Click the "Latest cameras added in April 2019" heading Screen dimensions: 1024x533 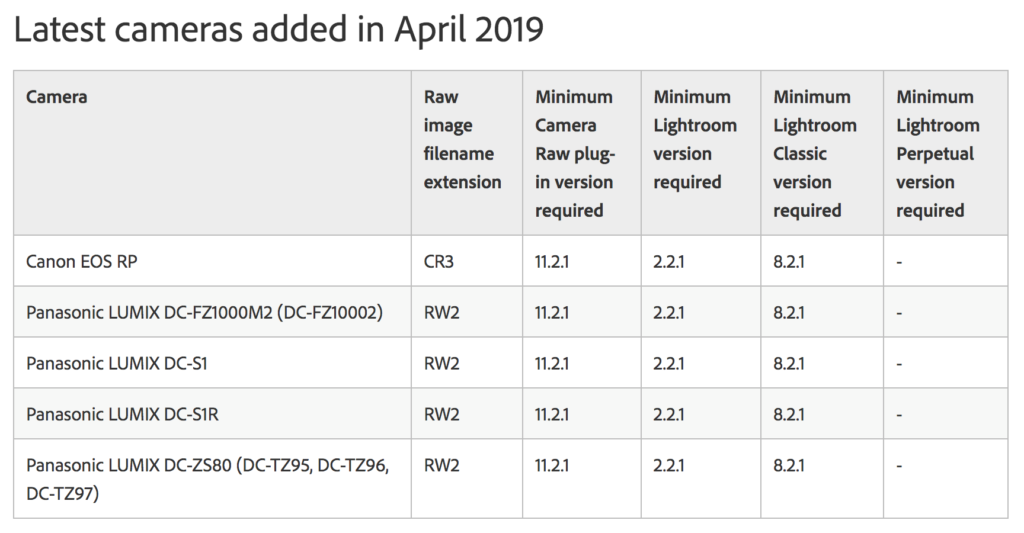278,30
